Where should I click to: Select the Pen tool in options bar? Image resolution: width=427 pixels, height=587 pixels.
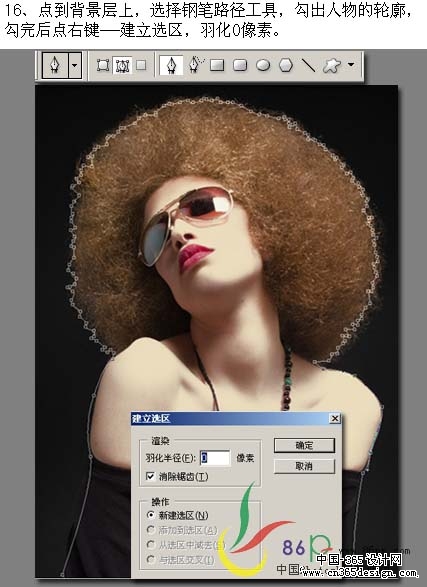(171, 65)
